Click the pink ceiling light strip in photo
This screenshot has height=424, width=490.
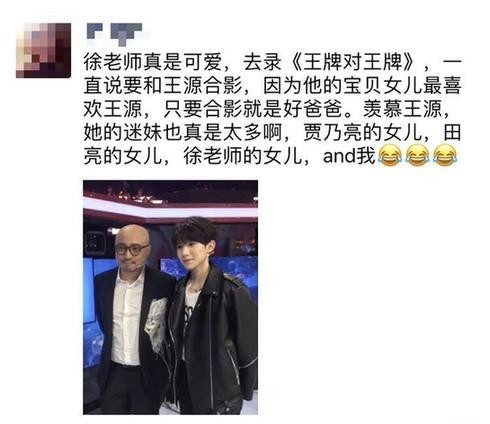point(170,206)
